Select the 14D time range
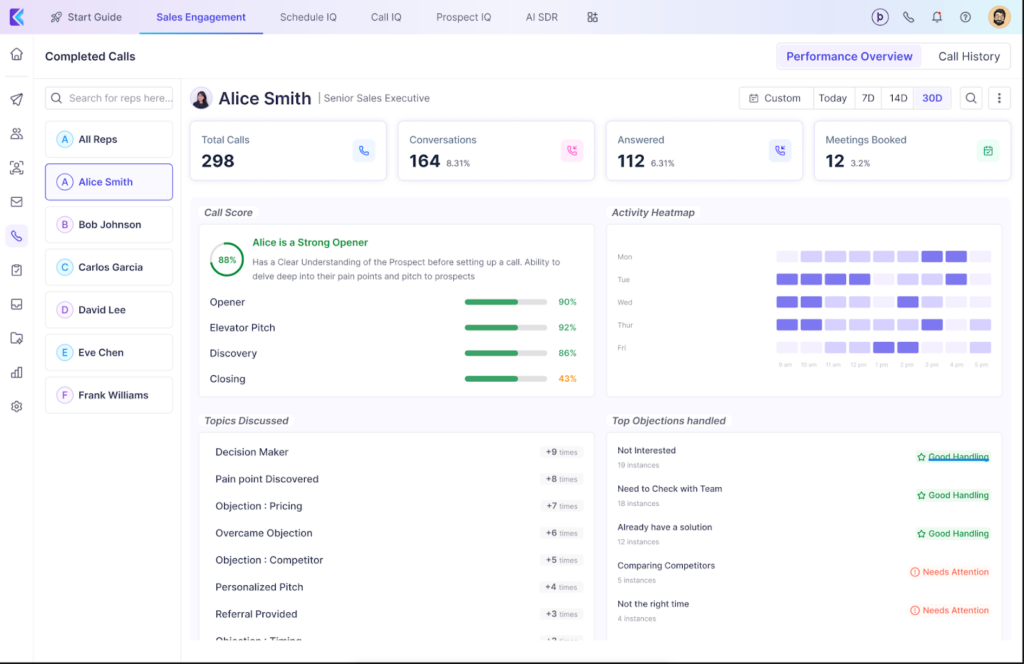 [x=898, y=98]
